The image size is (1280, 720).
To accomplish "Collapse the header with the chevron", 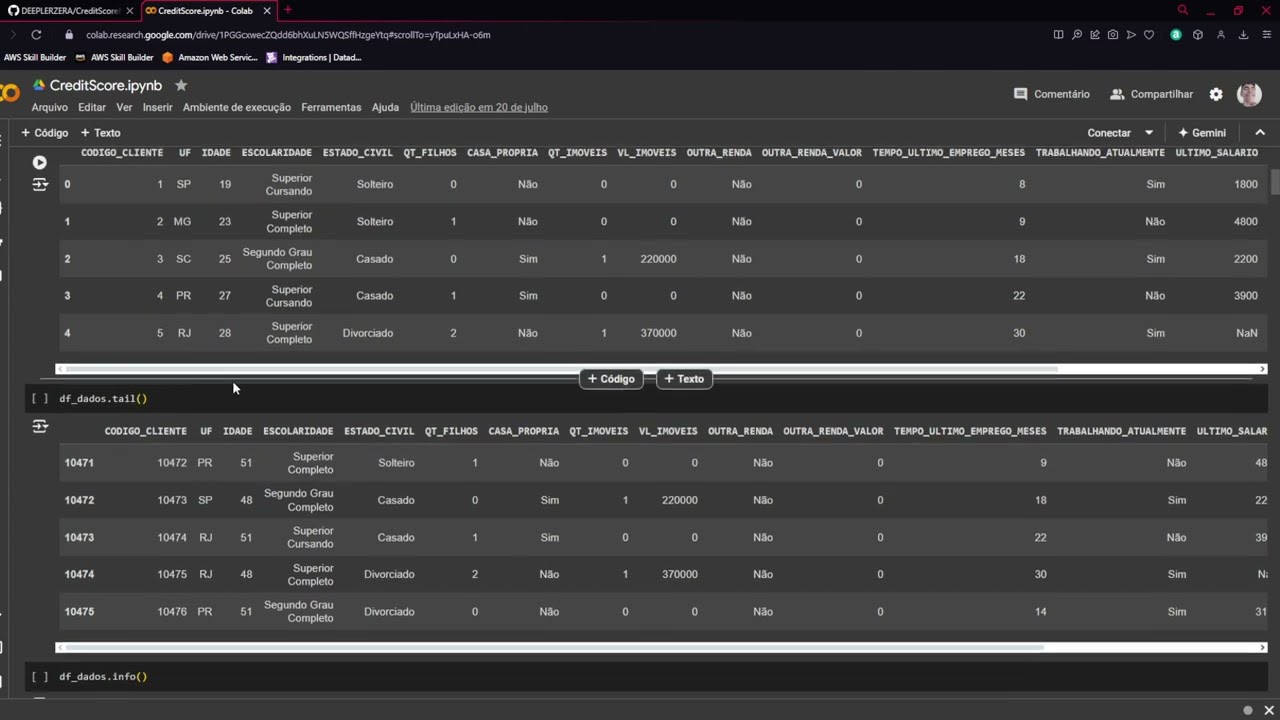I will (1260, 133).
